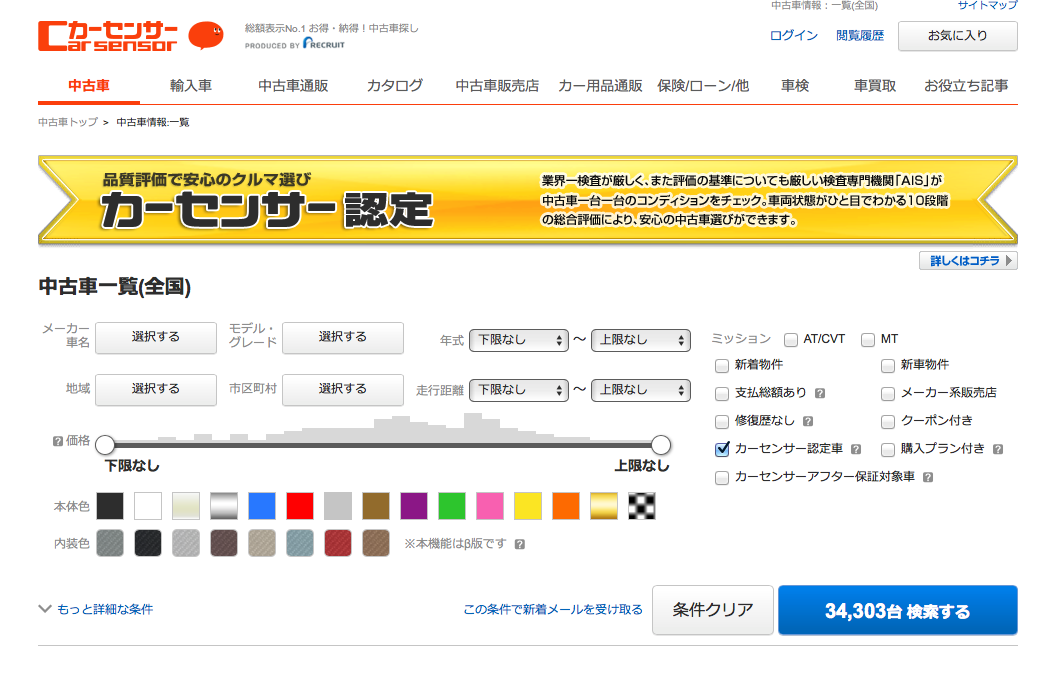This screenshot has width=1064, height=677.
Task: Go to the カー用品通販 tab
Action: (x=600, y=86)
